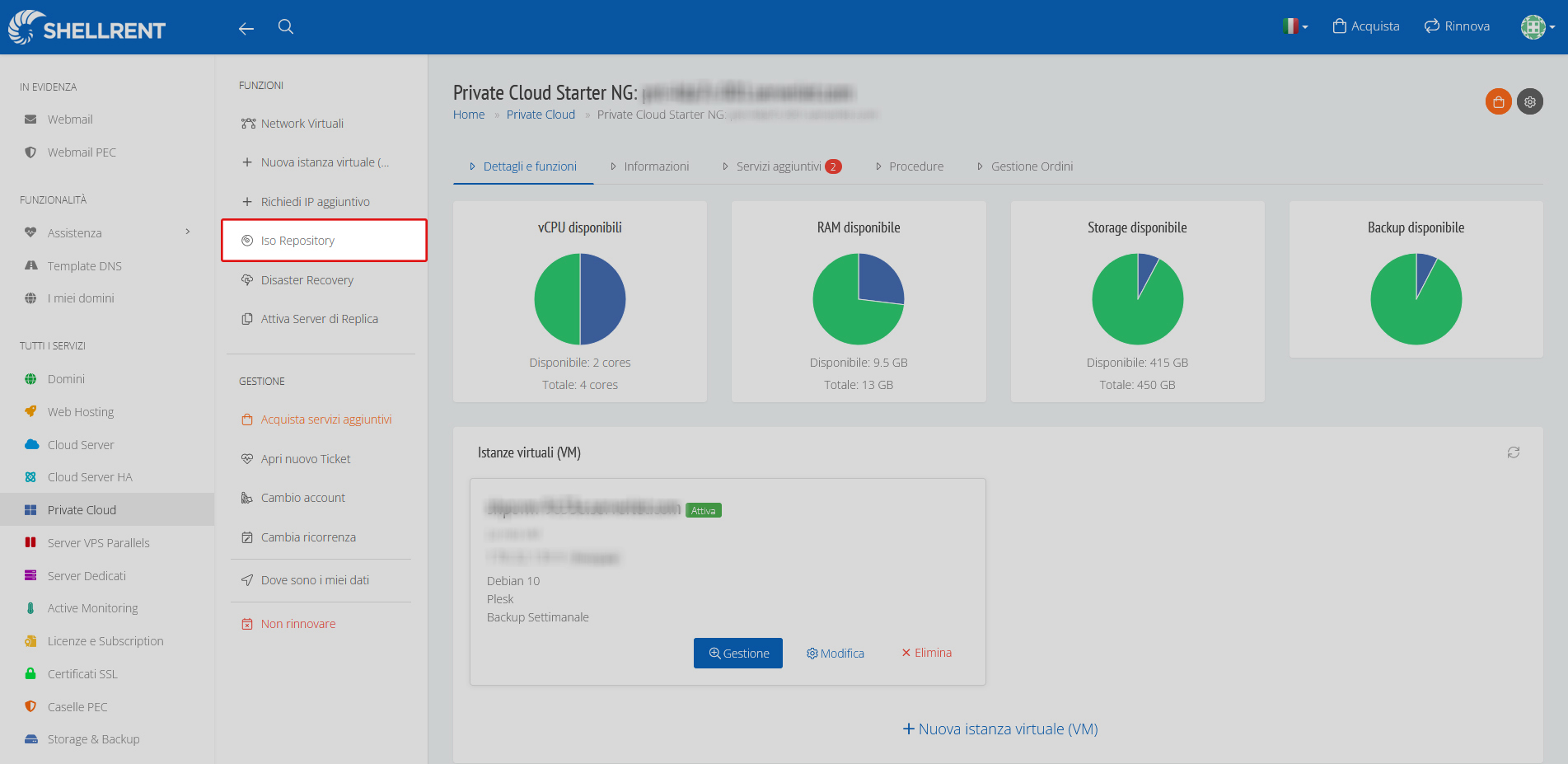This screenshot has width=1568, height=764.
Task: Click Modifica for the virtual instance
Action: point(835,654)
